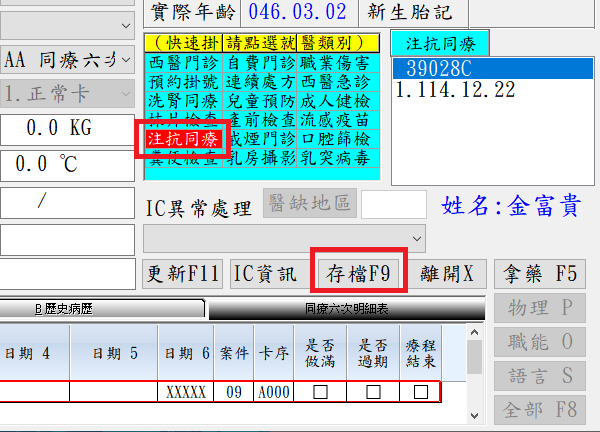Toggle the 是否過期 checkbox

(x=373, y=392)
